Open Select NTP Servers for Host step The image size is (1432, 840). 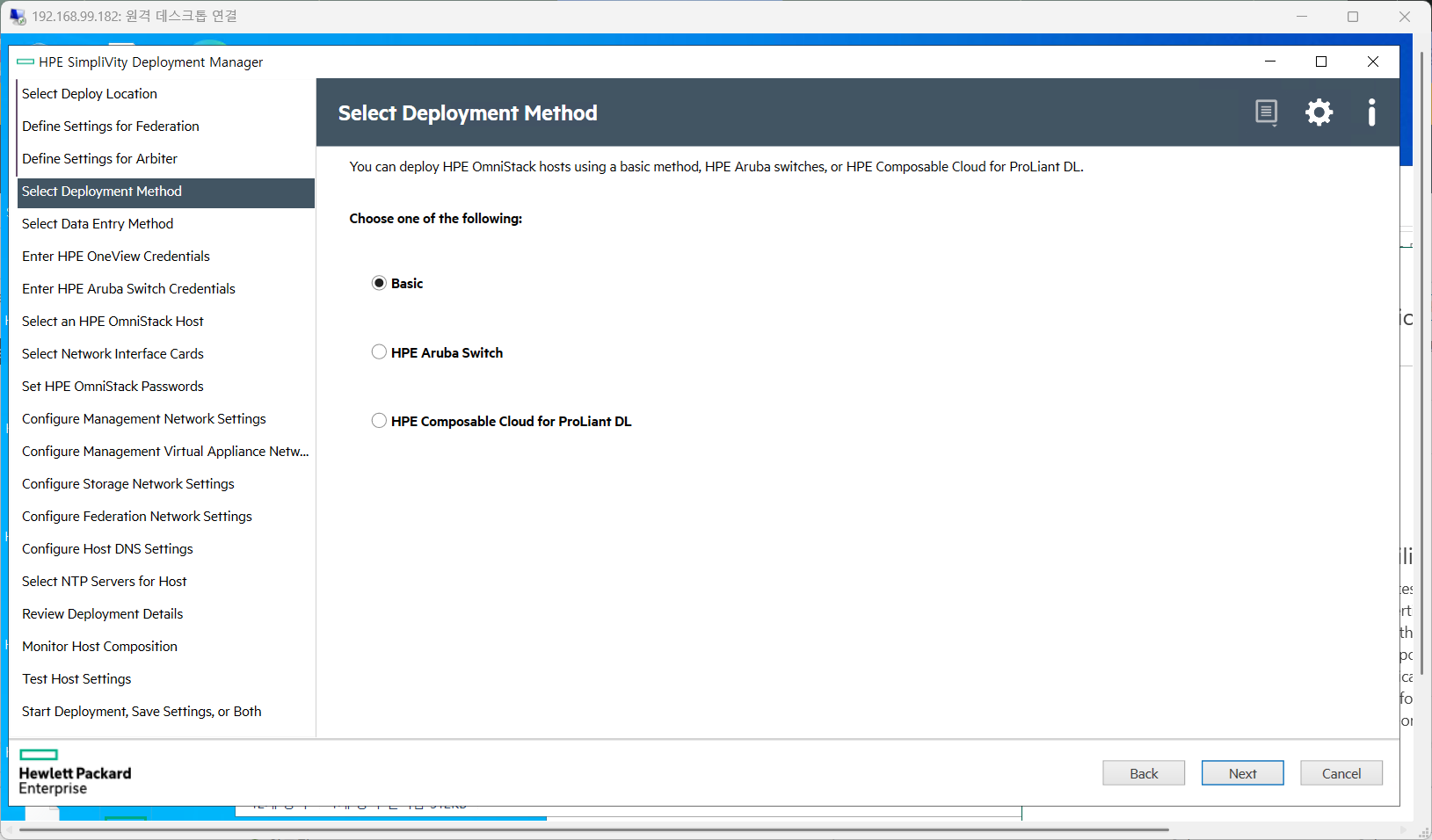pos(166,582)
